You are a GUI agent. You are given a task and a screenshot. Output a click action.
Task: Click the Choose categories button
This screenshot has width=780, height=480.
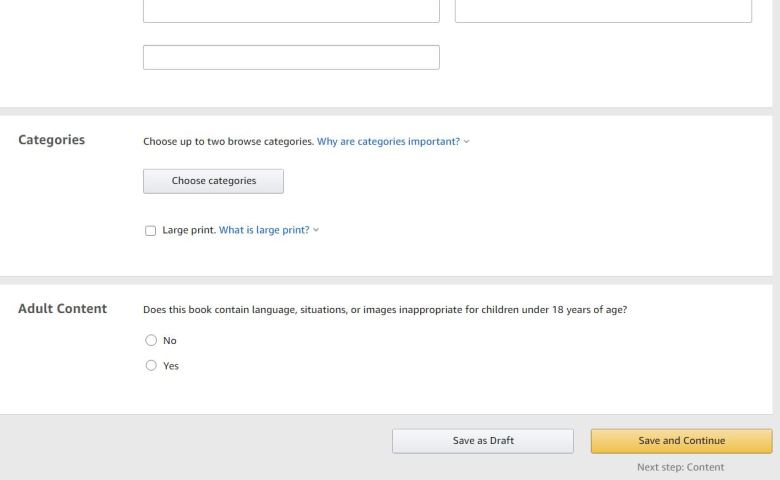[213, 181]
